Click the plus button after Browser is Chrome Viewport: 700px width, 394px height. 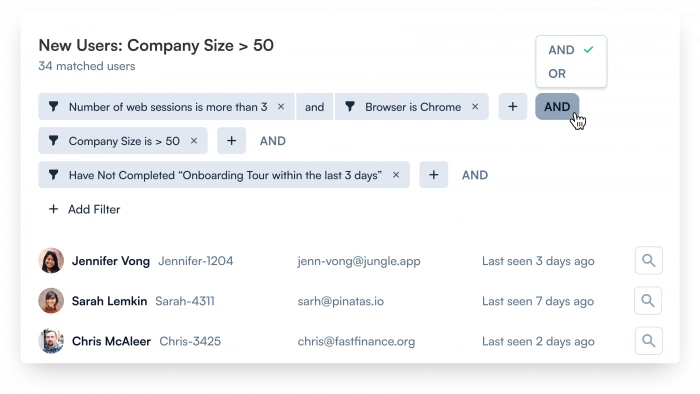coord(512,107)
